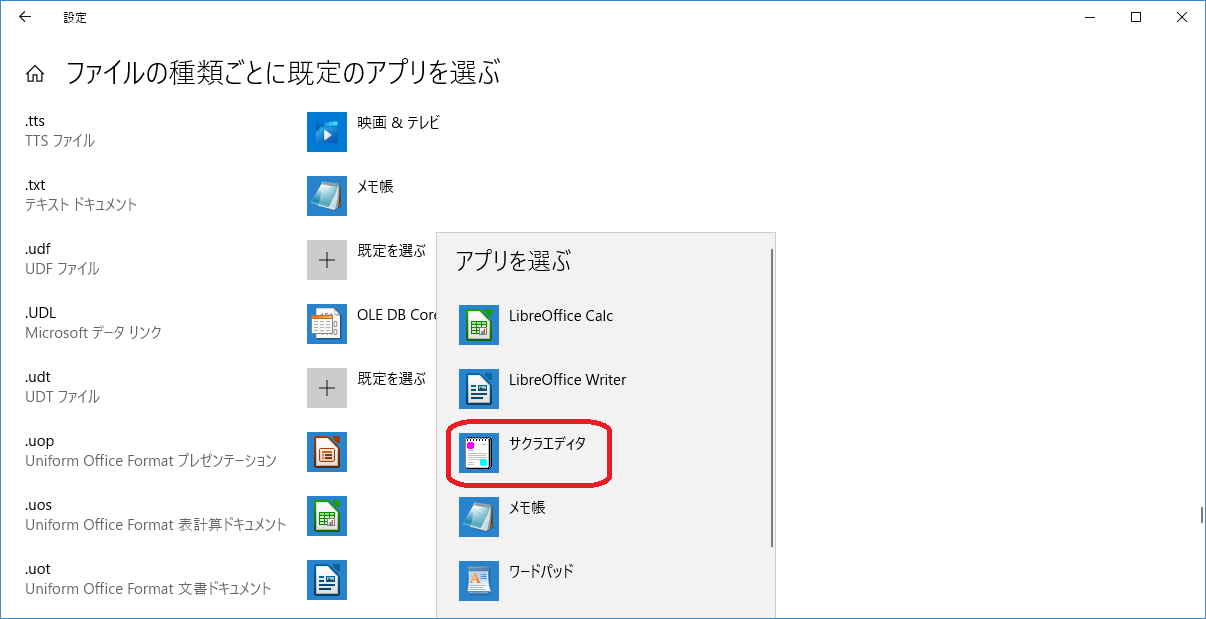The image size is (1206, 619).
Task: Minimize the 設定 window
Action: (x=1090, y=16)
